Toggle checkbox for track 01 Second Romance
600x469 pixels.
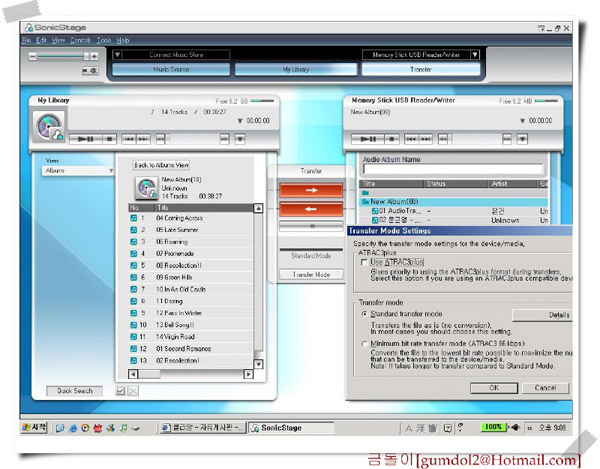(133, 348)
